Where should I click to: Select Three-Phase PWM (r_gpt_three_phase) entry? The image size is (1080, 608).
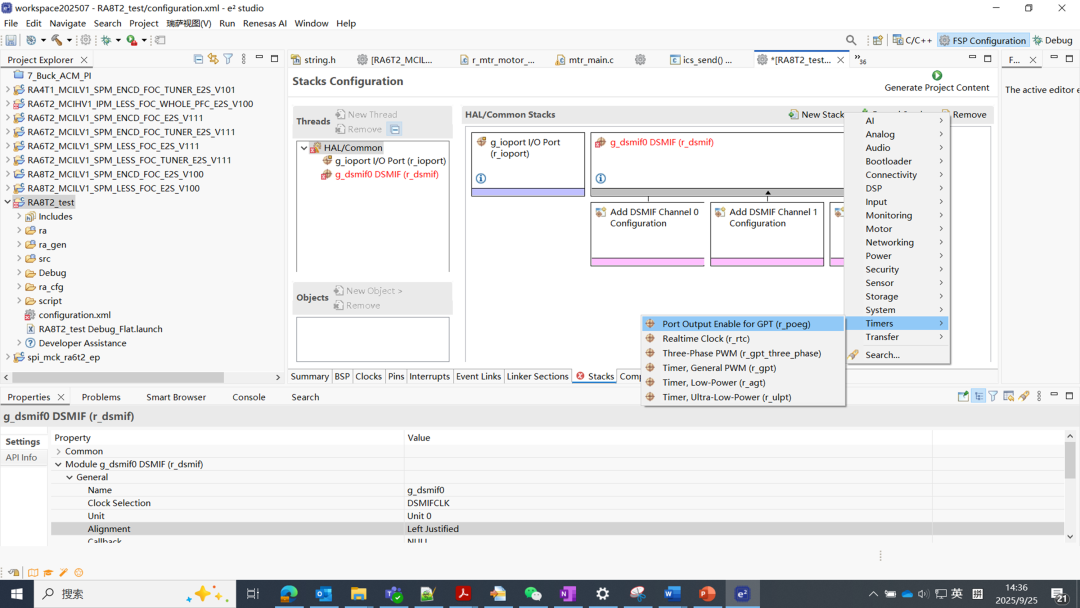(742, 353)
